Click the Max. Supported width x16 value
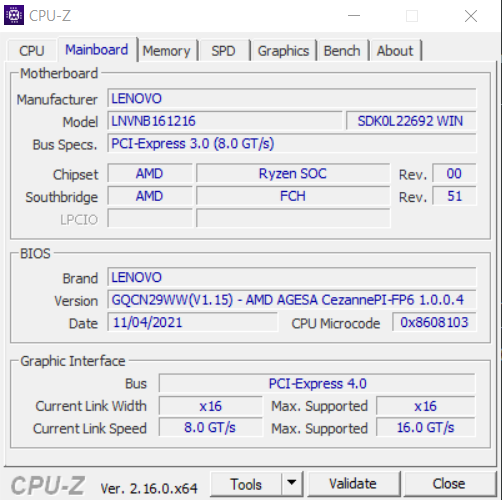502x500 pixels. [426, 406]
